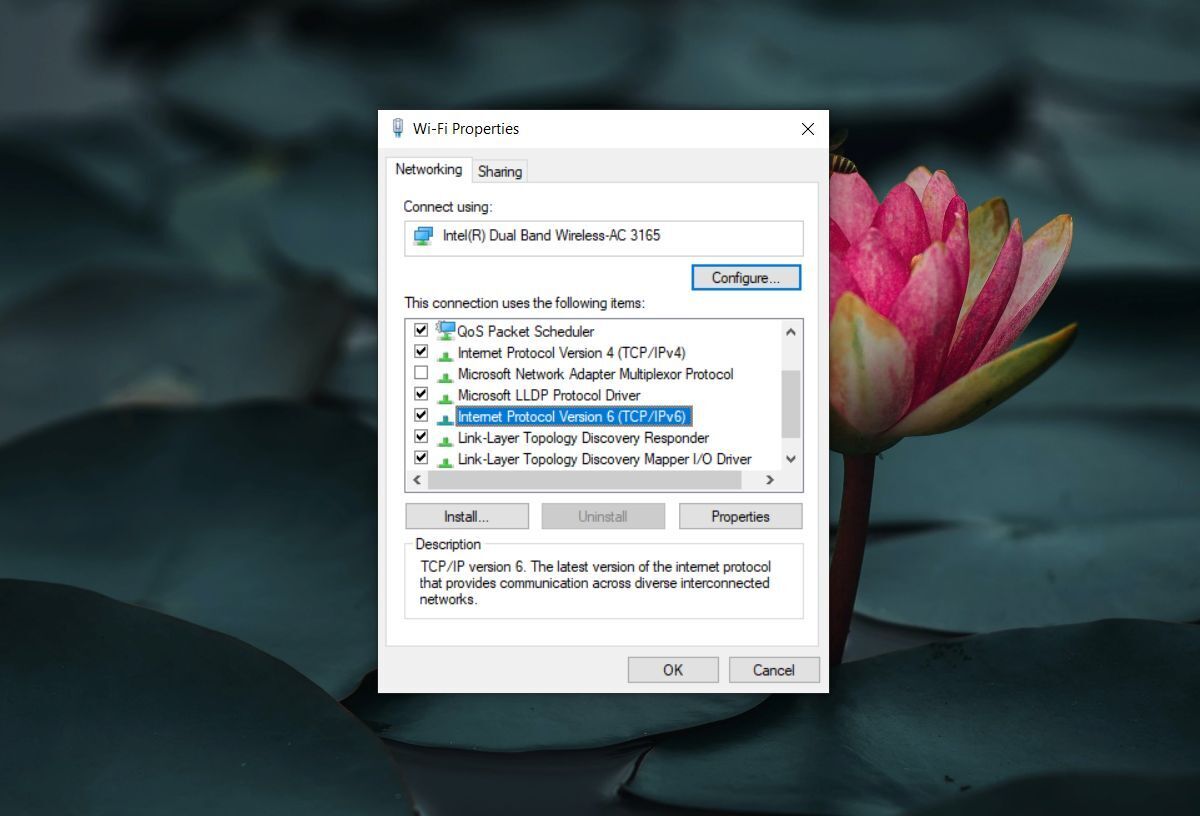1200x816 pixels.
Task: Switch to the Networking tab
Action: click(x=428, y=169)
